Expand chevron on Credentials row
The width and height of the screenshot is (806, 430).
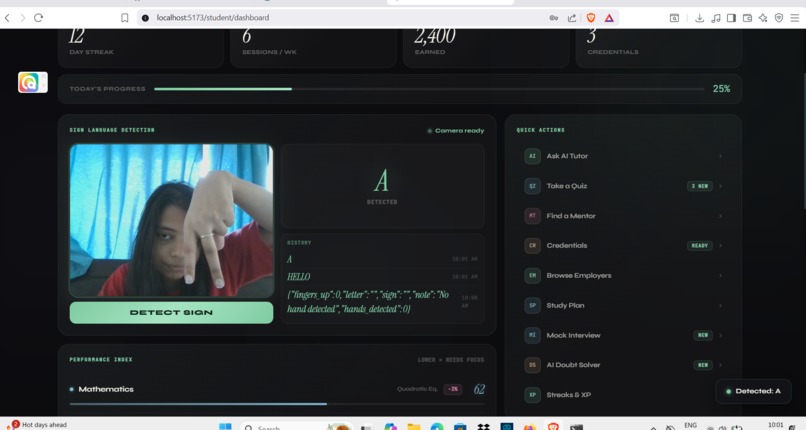[x=720, y=246]
